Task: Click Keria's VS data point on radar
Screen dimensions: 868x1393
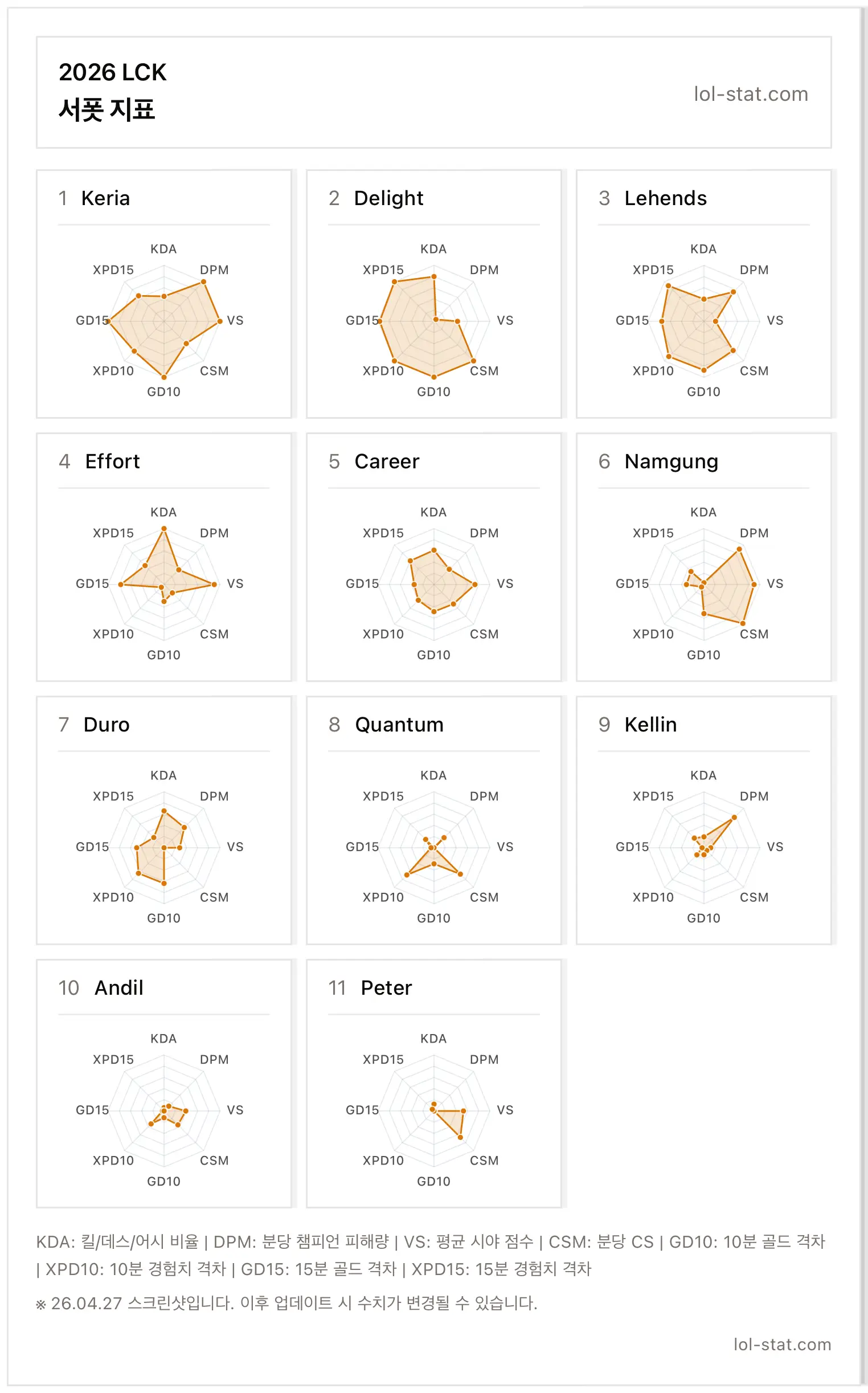Action: pyautogui.click(x=219, y=321)
